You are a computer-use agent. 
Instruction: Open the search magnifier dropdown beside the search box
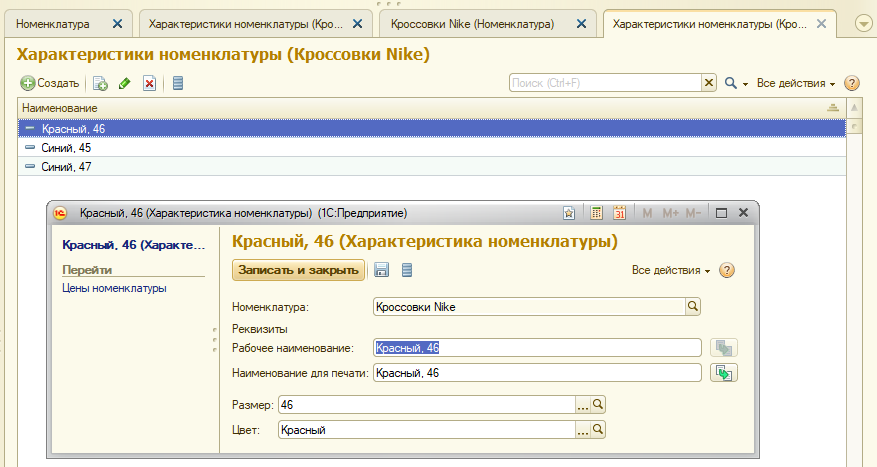(x=736, y=83)
